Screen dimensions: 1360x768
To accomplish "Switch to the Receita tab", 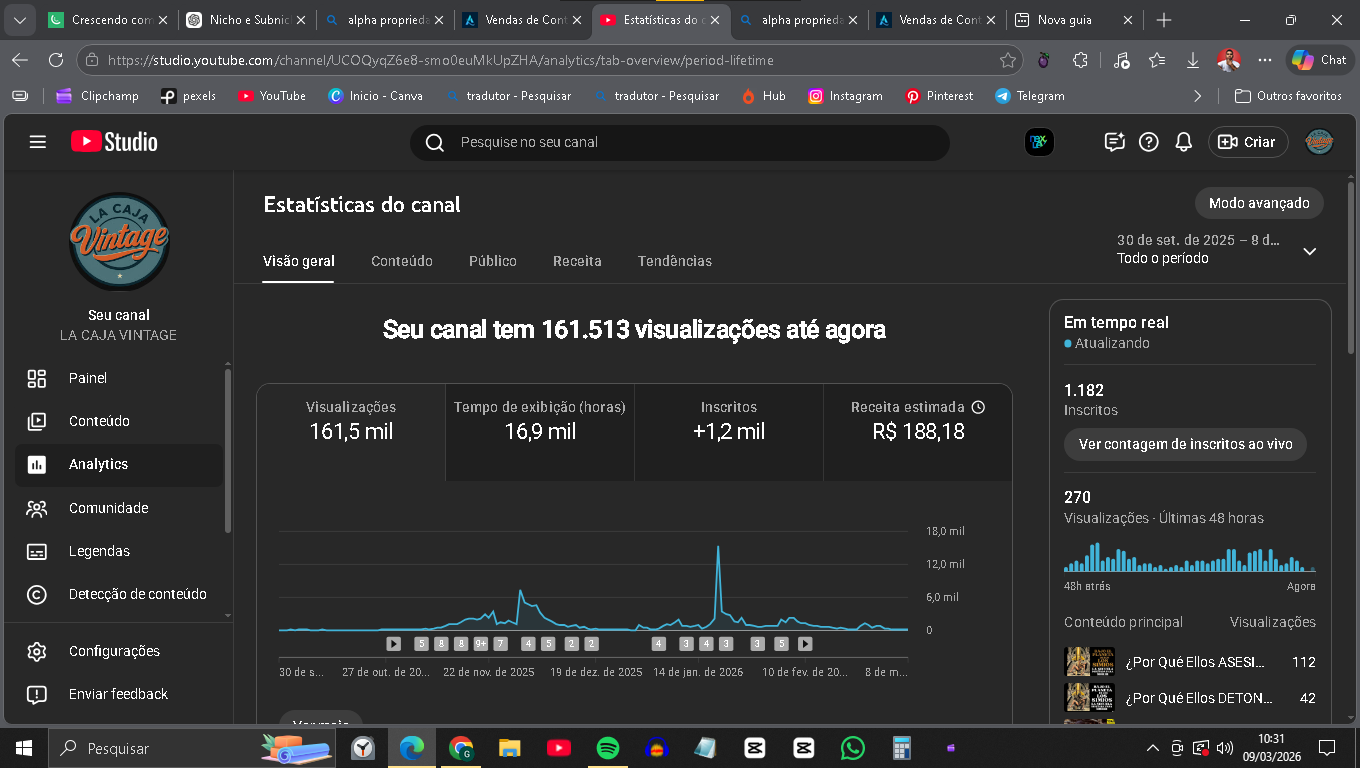I will pyautogui.click(x=577, y=261).
